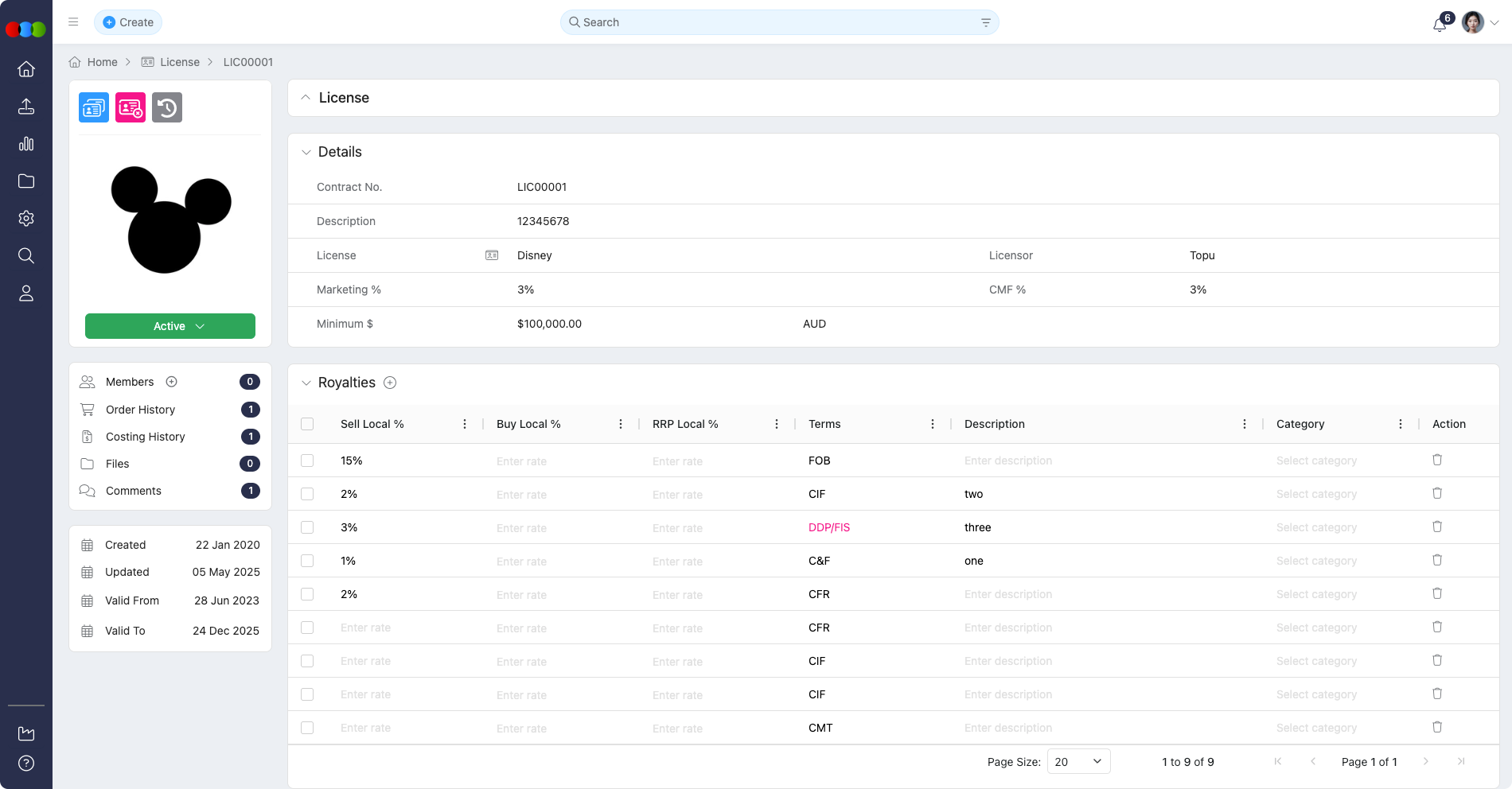Check the 15% FOB row checkbox

click(307, 461)
